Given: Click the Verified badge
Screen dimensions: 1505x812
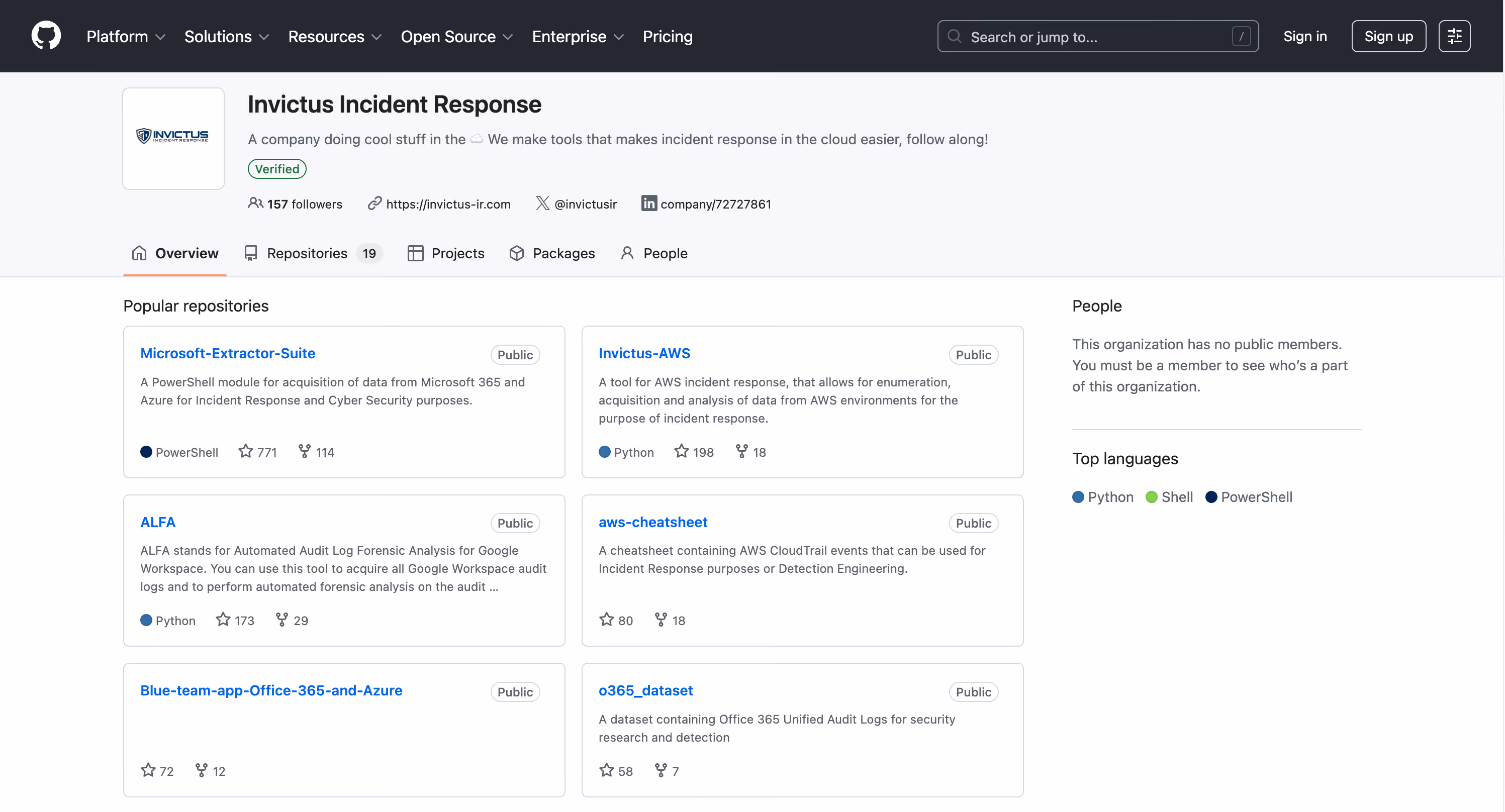Looking at the screenshot, I should click(x=277, y=169).
